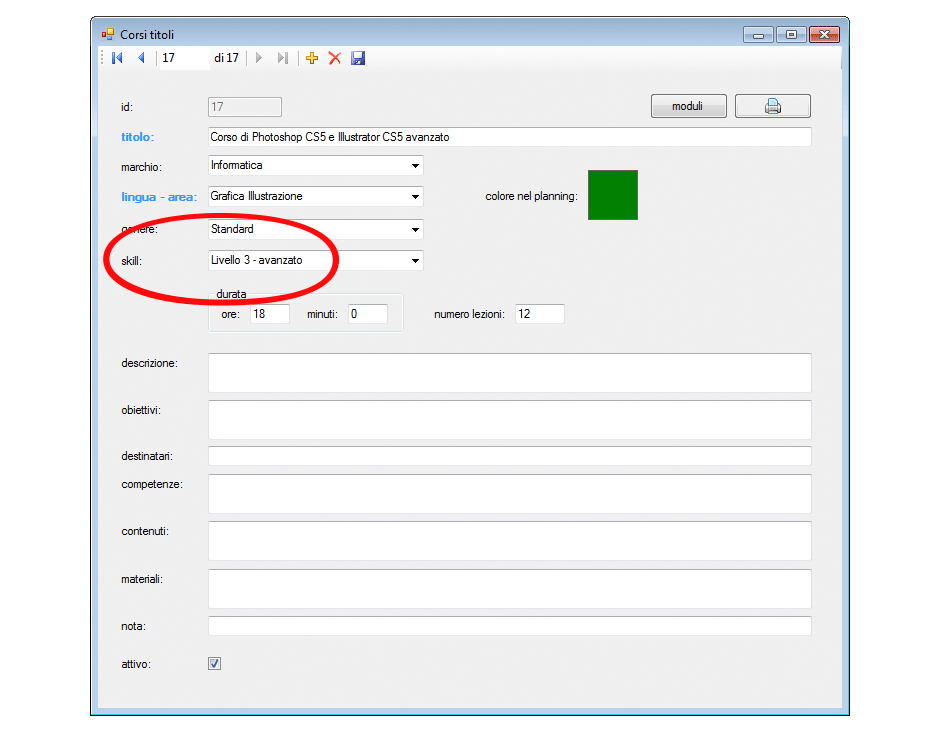Delete current record with red X
The image size is (940, 732).
click(335, 58)
